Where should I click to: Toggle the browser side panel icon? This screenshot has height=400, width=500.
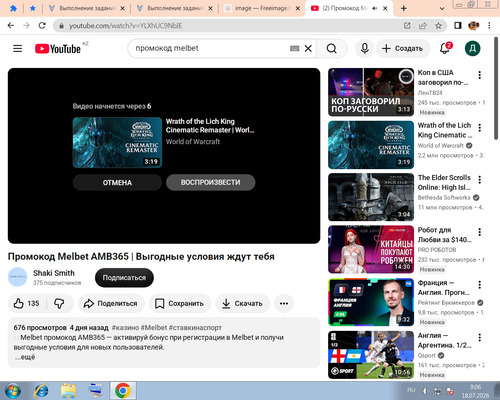click(x=458, y=26)
